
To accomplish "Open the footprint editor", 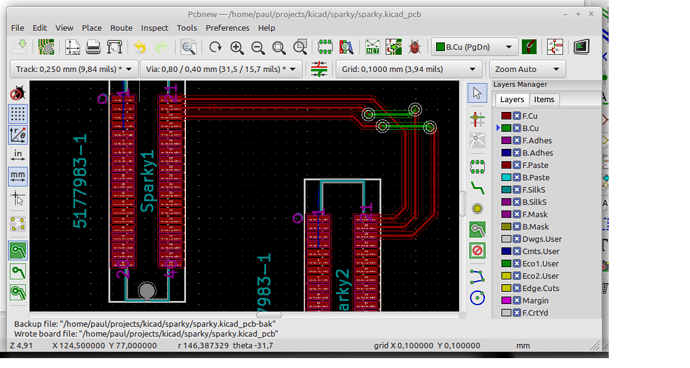I will click(325, 47).
